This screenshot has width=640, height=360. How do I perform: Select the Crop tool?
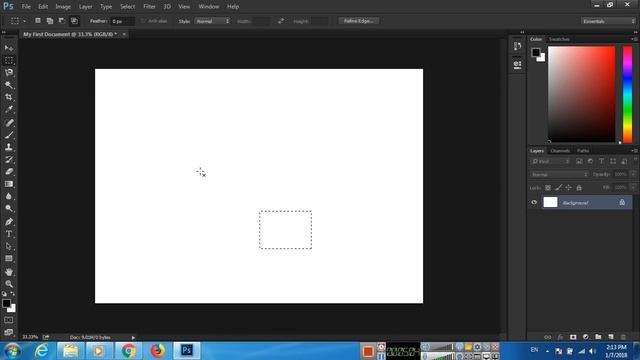click(x=9, y=97)
